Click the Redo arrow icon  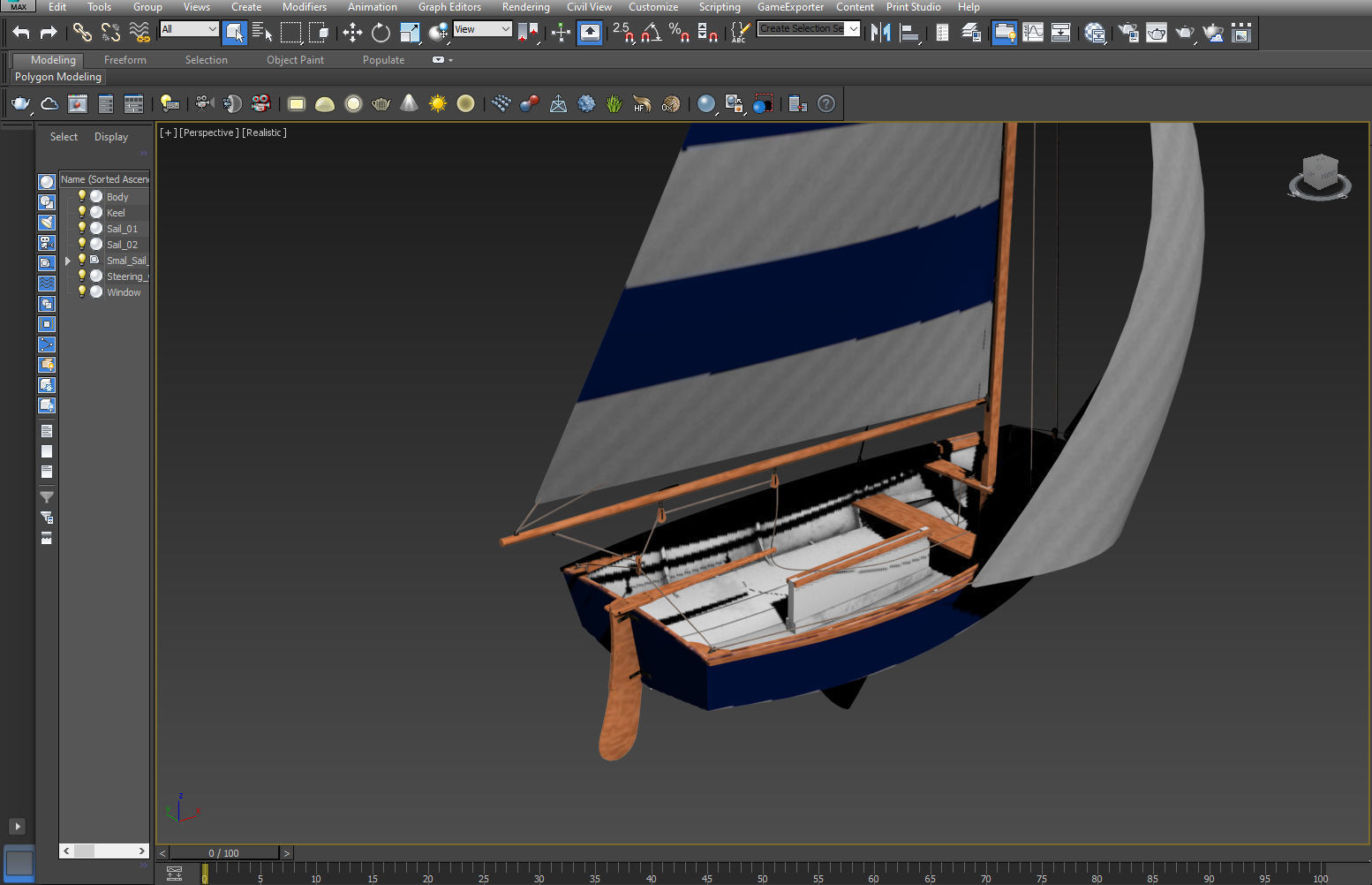pos(49,33)
